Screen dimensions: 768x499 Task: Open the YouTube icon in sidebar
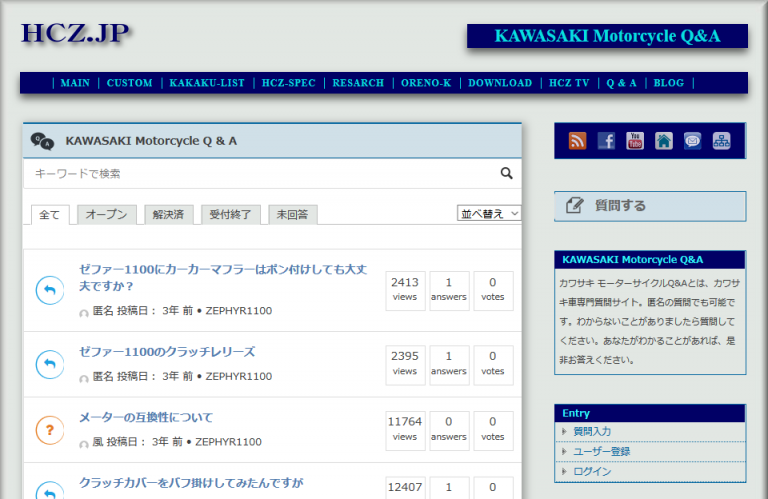pyautogui.click(x=635, y=141)
